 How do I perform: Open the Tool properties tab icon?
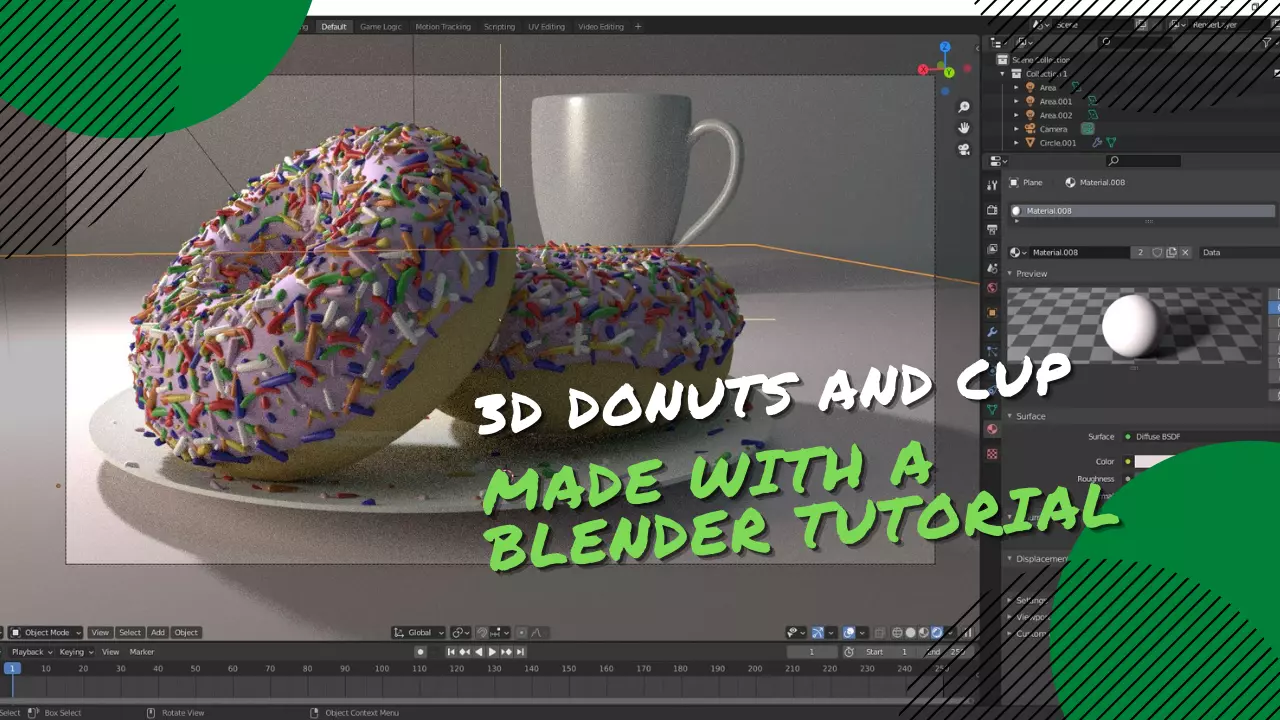pyautogui.click(x=992, y=186)
